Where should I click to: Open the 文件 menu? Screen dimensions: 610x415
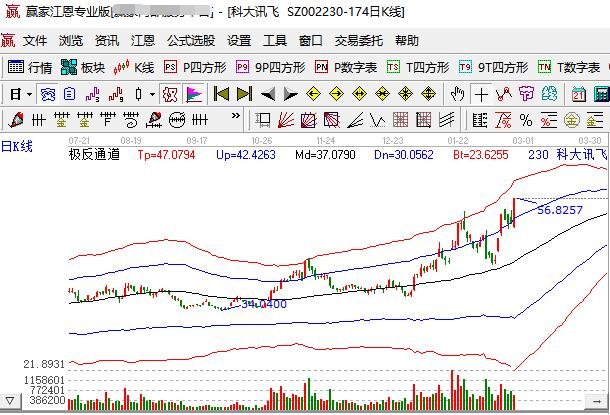(35, 40)
